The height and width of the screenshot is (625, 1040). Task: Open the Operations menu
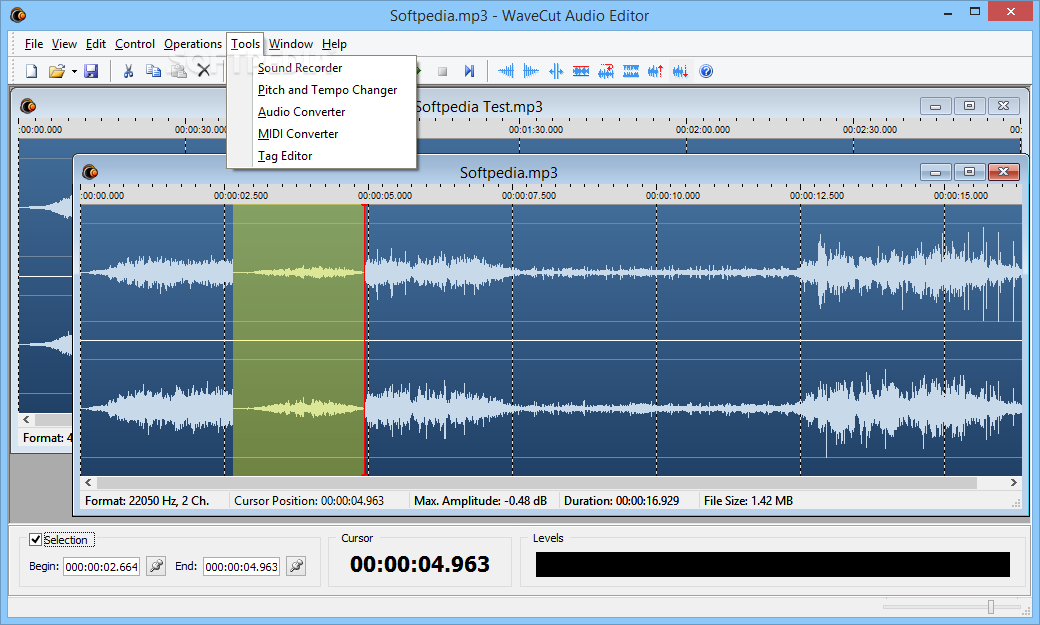tap(193, 44)
